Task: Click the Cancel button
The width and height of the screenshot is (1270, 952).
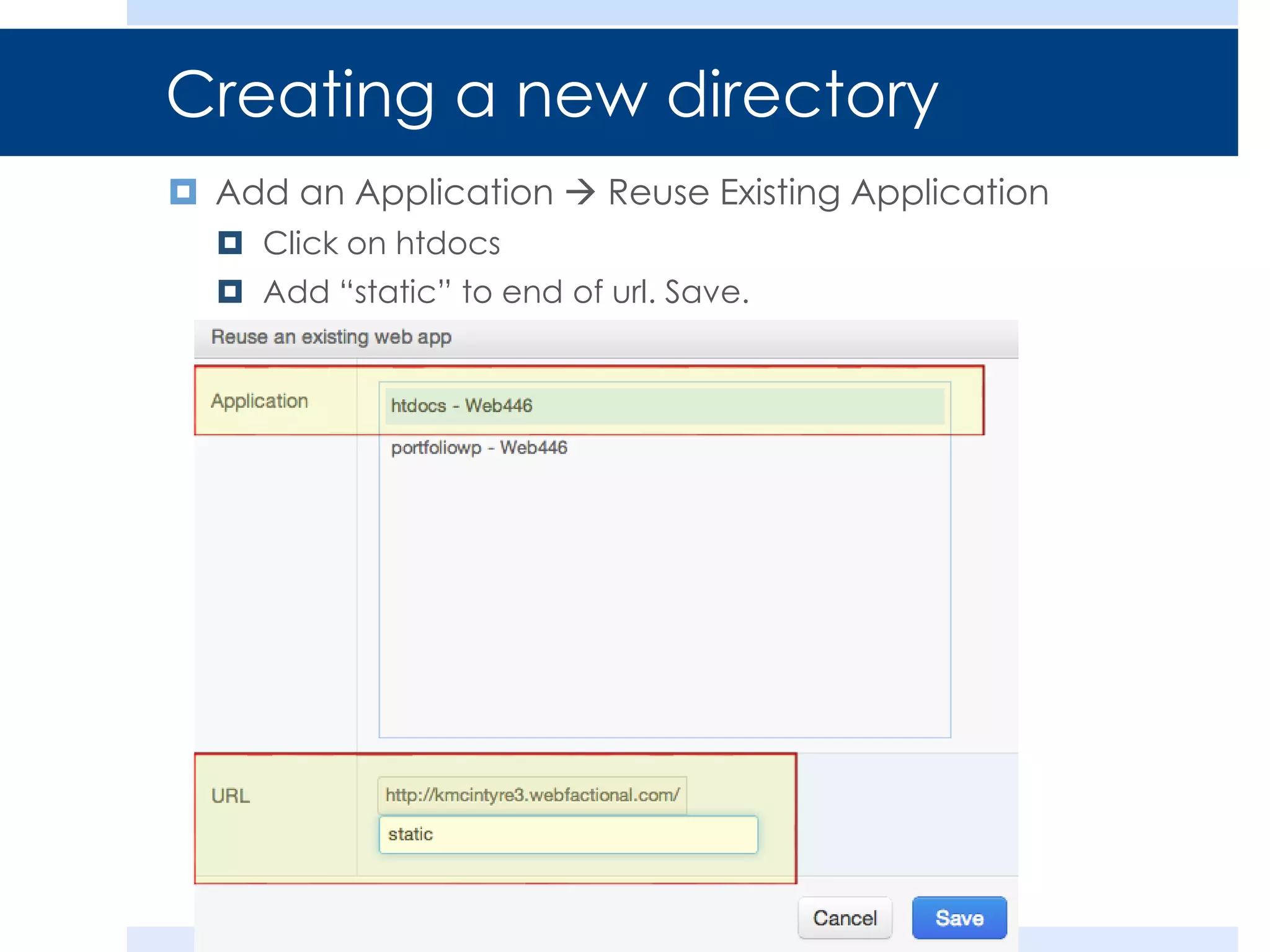Action: [x=845, y=918]
